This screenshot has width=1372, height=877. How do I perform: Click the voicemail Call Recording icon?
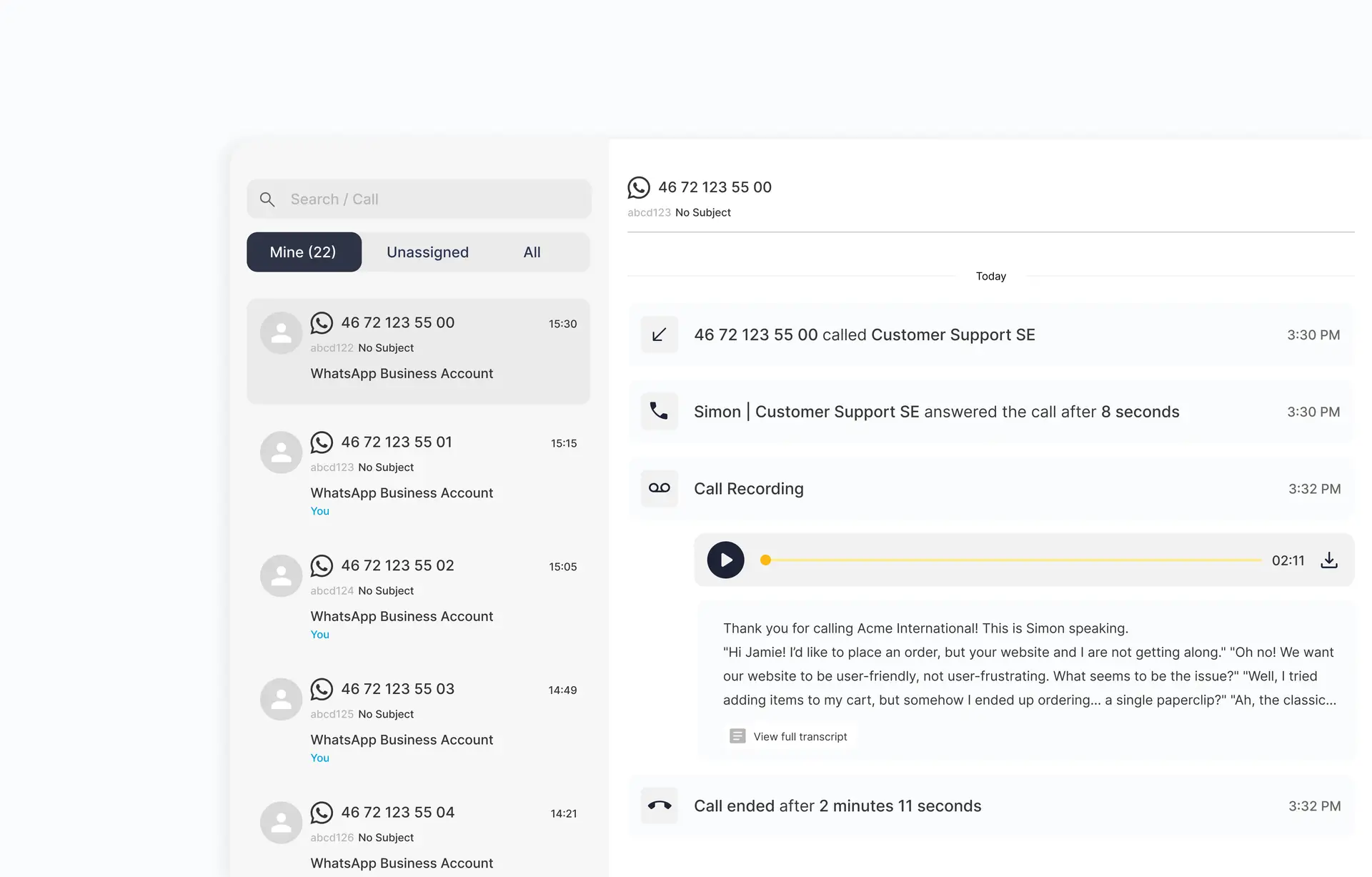659,488
